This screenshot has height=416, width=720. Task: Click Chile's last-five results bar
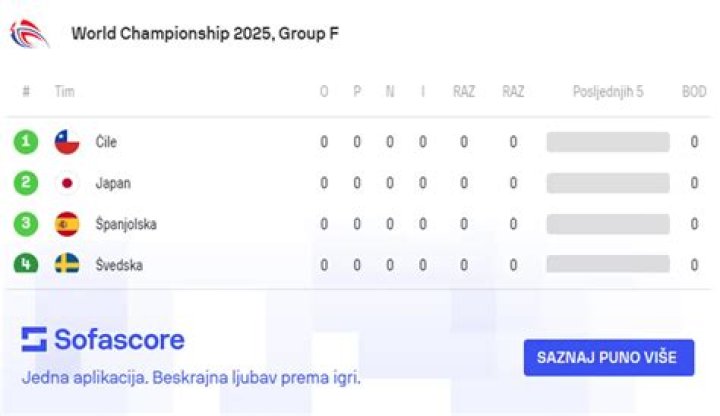coord(607,142)
